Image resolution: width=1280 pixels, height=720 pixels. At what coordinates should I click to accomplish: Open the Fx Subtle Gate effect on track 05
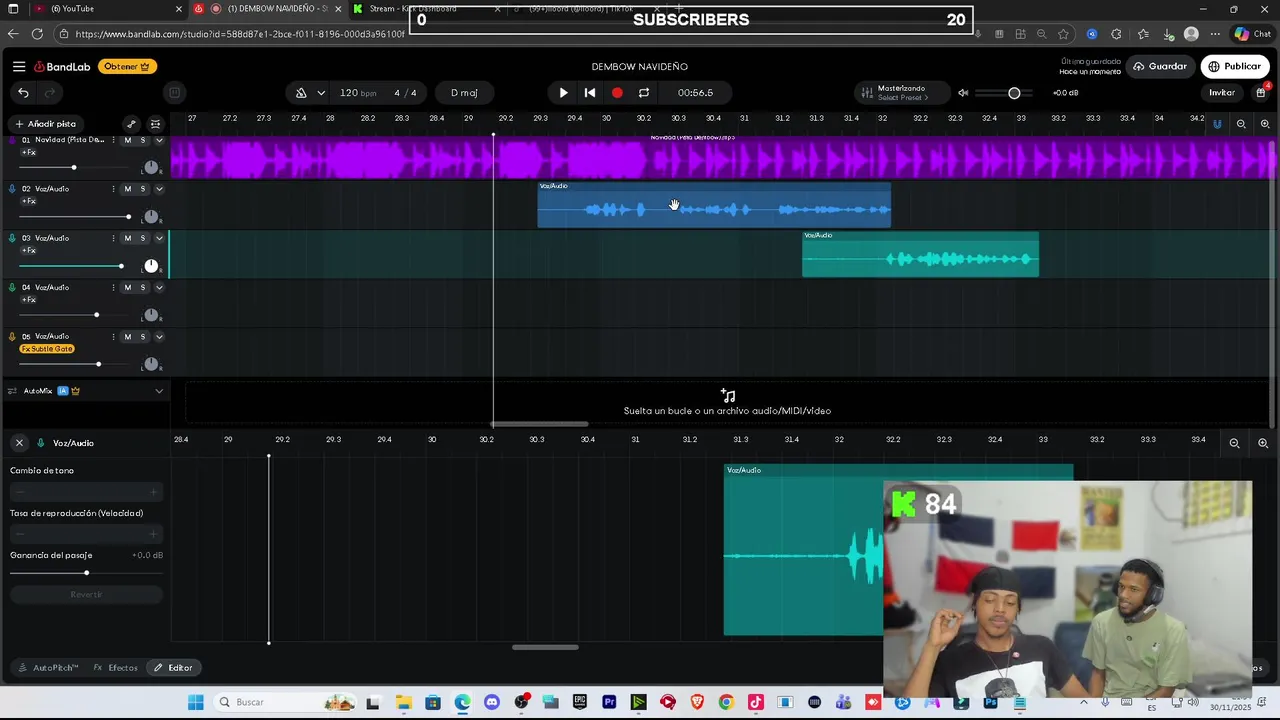(x=47, y=349)
